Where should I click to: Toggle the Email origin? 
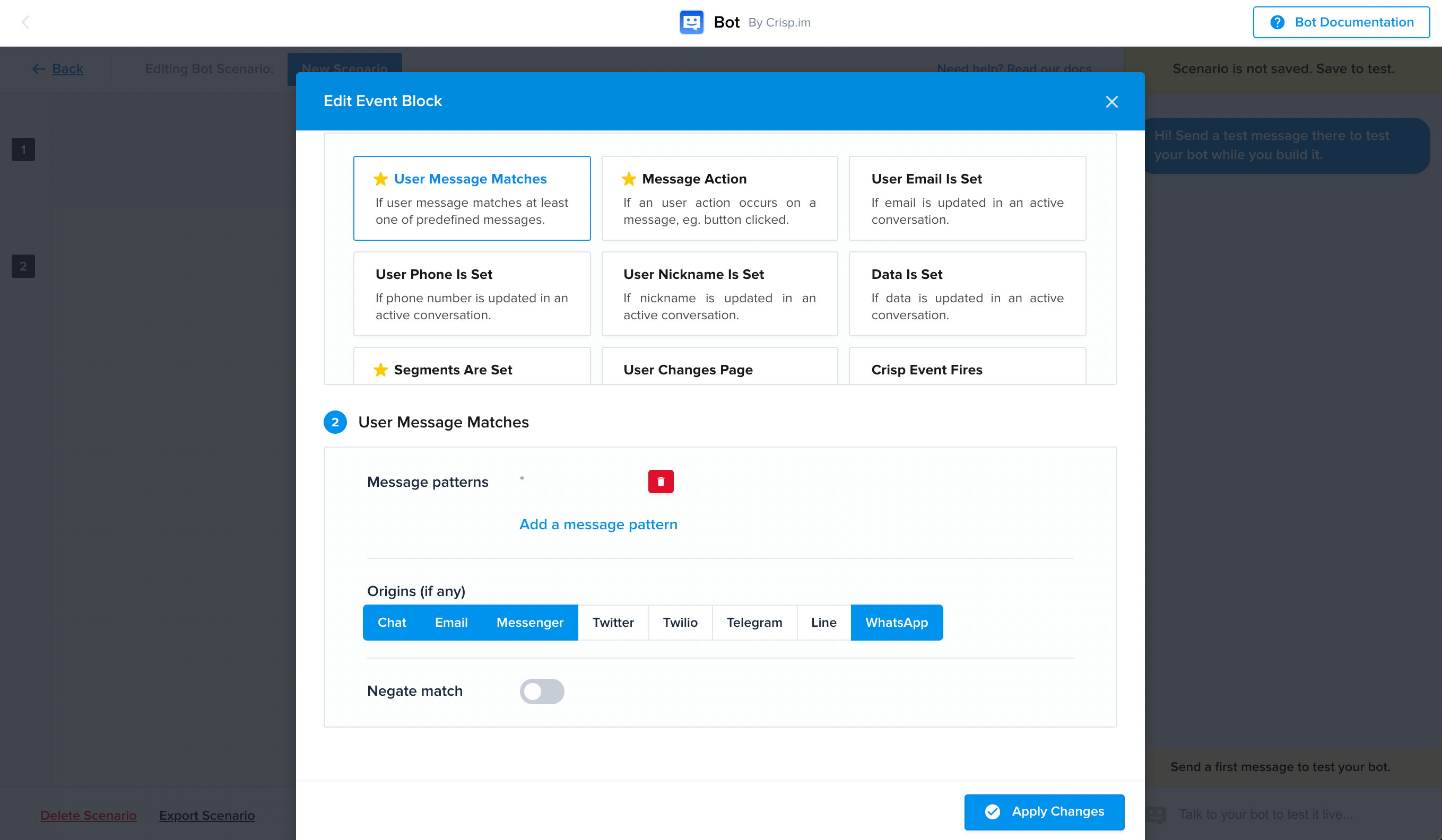click(x=451, y=622)
